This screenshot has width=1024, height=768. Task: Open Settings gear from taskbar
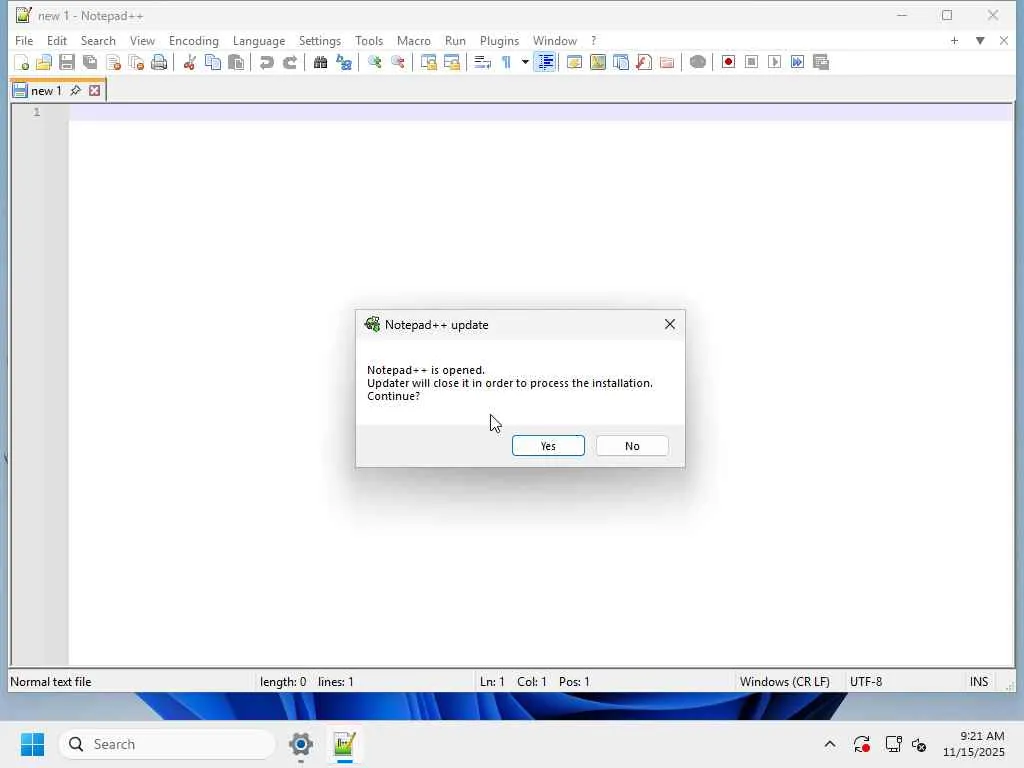coord(300,744)
